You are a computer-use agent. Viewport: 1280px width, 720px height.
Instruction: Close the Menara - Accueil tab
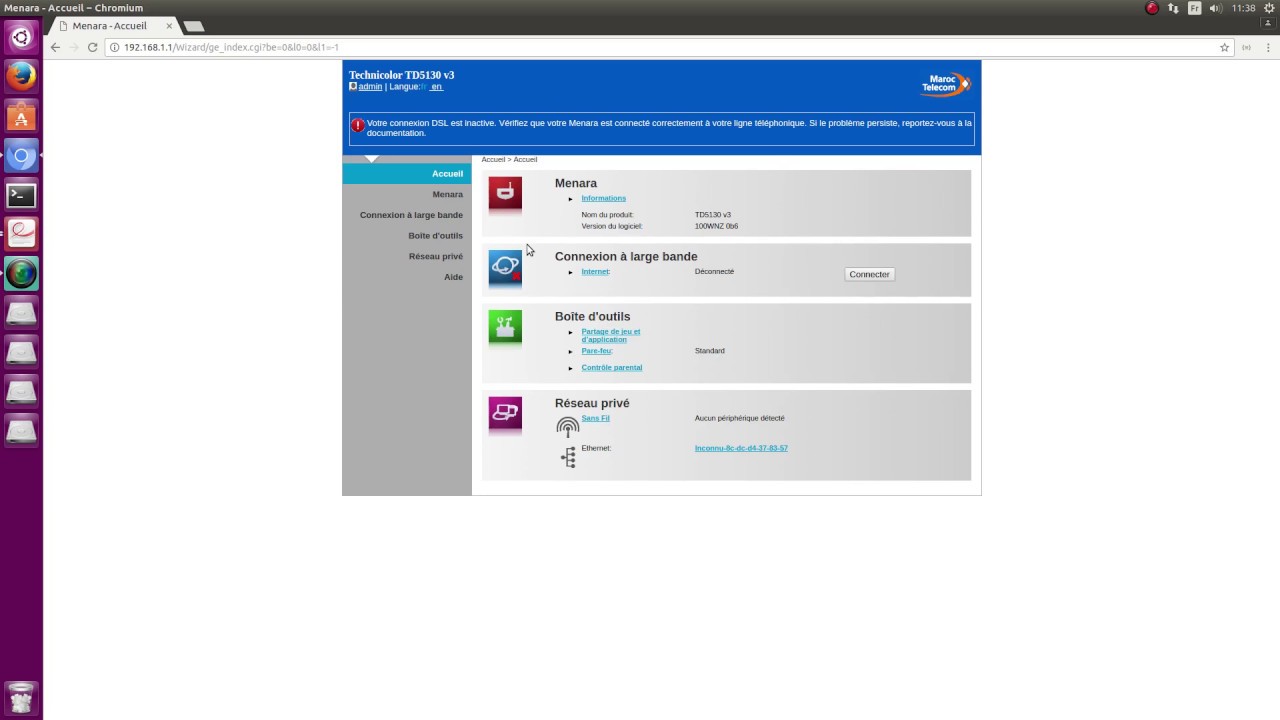[169, 26]
